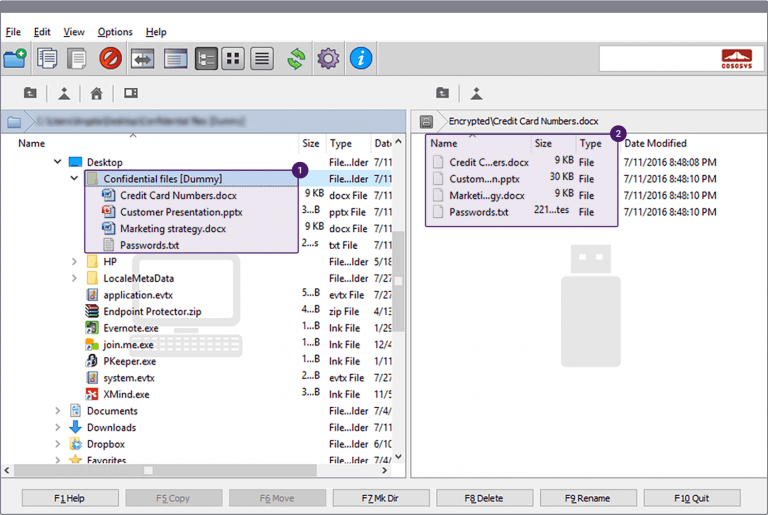
Task: Click the home folder icon
Action: [96, 93]
